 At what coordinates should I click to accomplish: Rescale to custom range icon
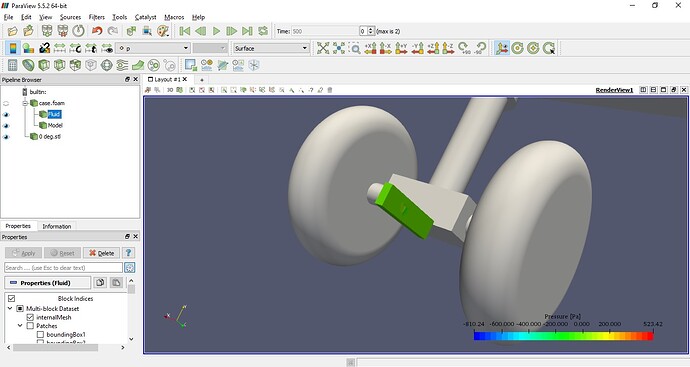click(75, 48)
